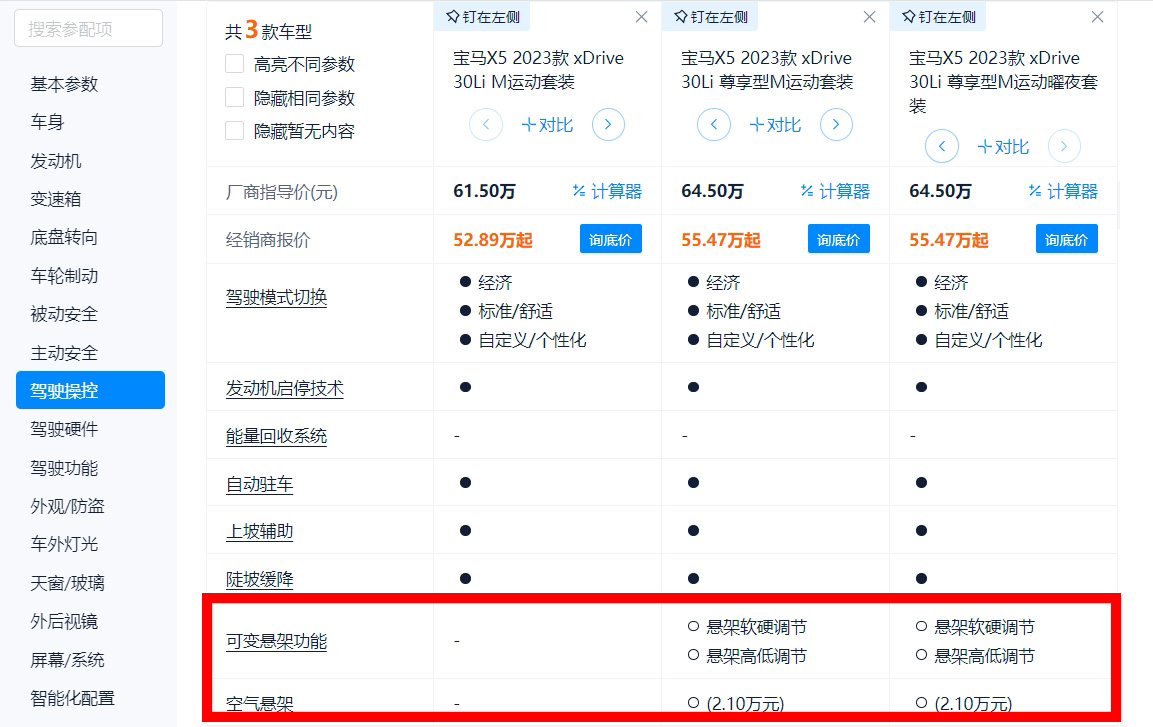Click the 52.89万起 dealer price

point(493,240)
